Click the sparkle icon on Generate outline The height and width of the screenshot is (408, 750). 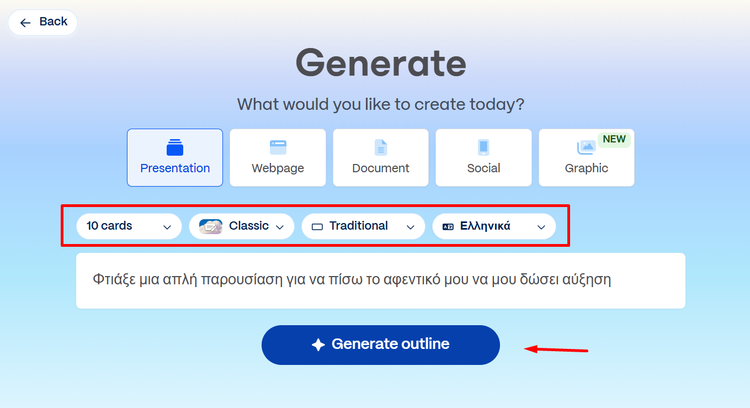[x=318, y=345]
